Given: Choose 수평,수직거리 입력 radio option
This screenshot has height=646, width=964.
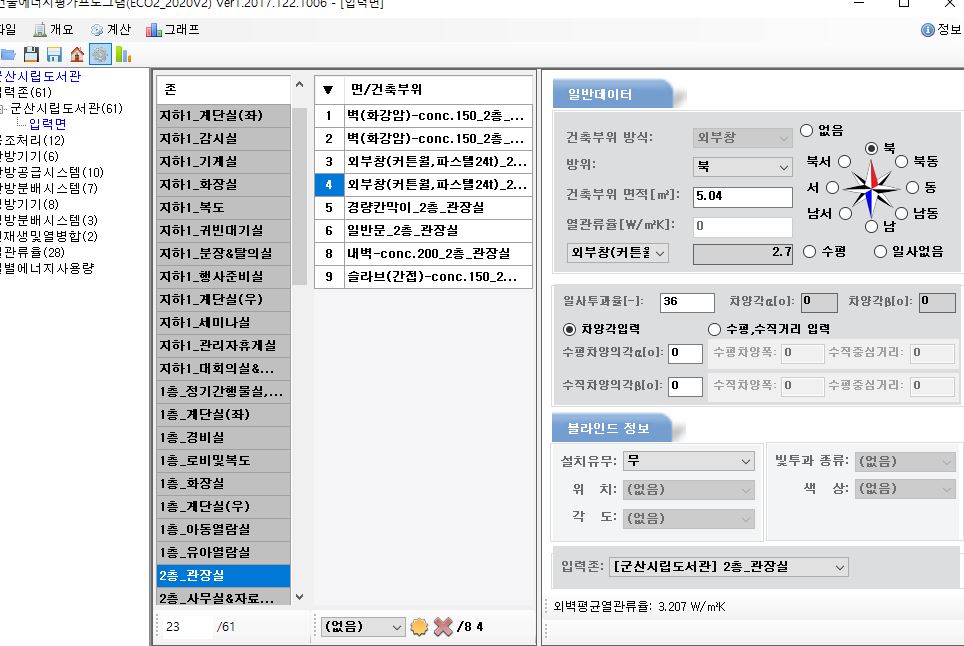Looking at the screenshot, I should coord(715,329).
